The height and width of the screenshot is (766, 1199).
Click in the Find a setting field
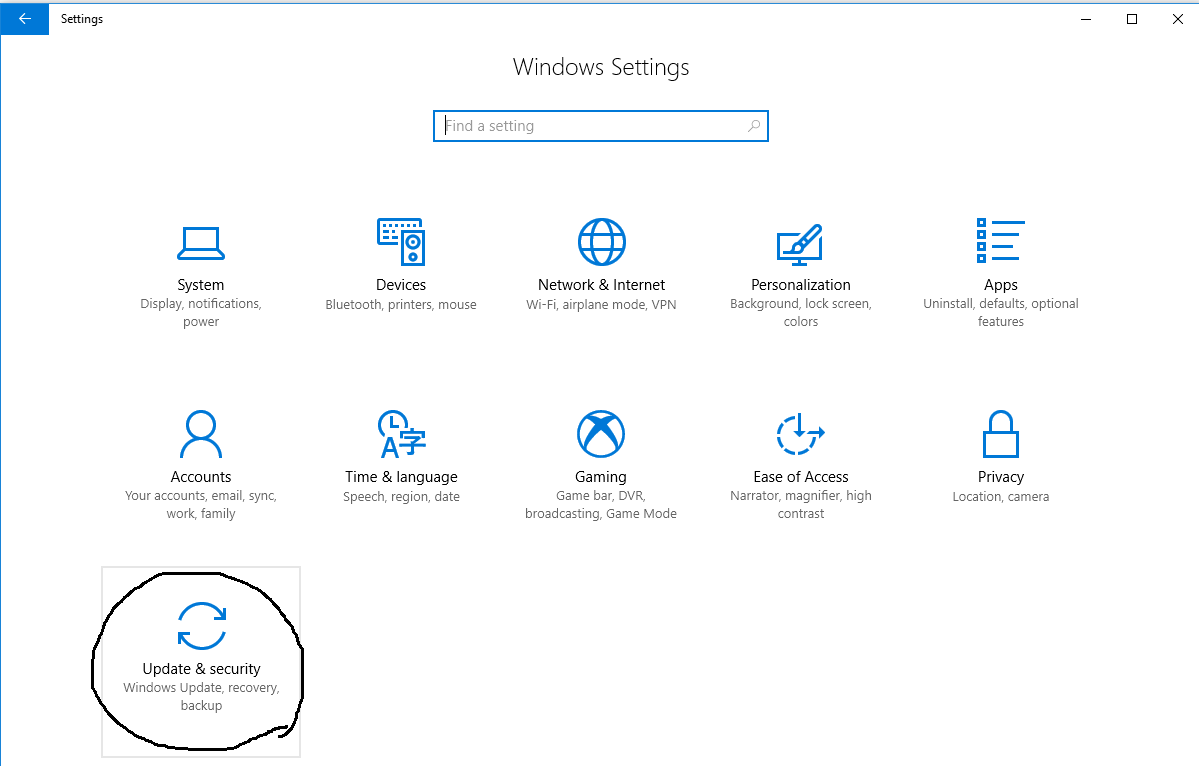600,126
